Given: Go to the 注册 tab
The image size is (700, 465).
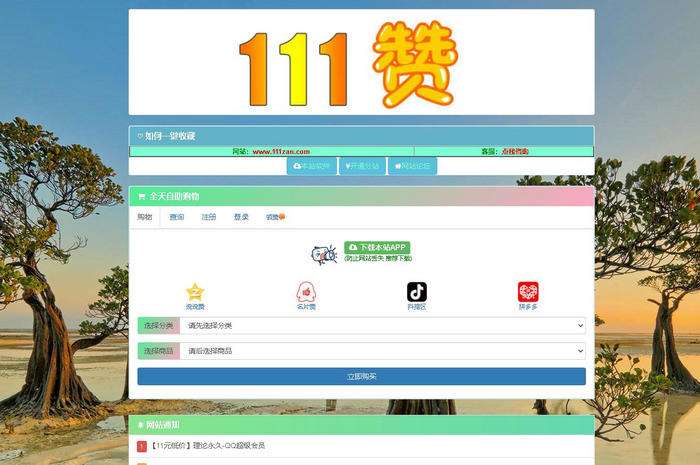Looking at the screenshot, I should [x=209, y=217].
